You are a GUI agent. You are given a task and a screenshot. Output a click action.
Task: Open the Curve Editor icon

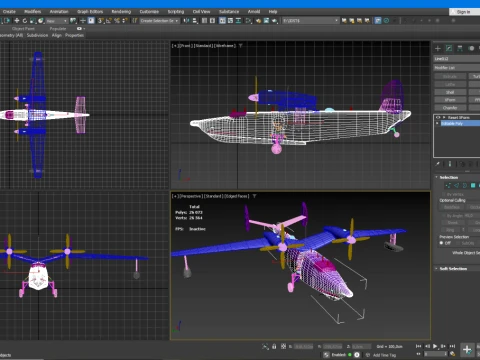click(x=230, y=21)
